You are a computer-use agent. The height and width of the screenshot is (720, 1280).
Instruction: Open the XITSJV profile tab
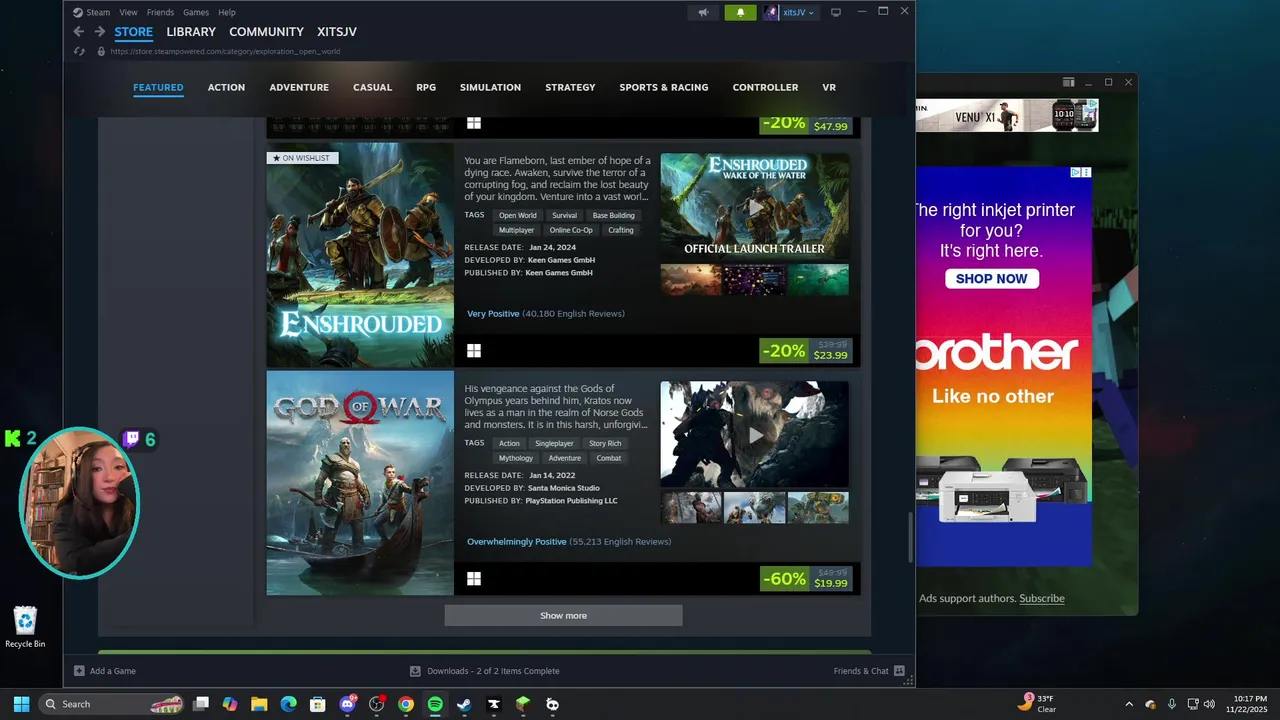337,32
